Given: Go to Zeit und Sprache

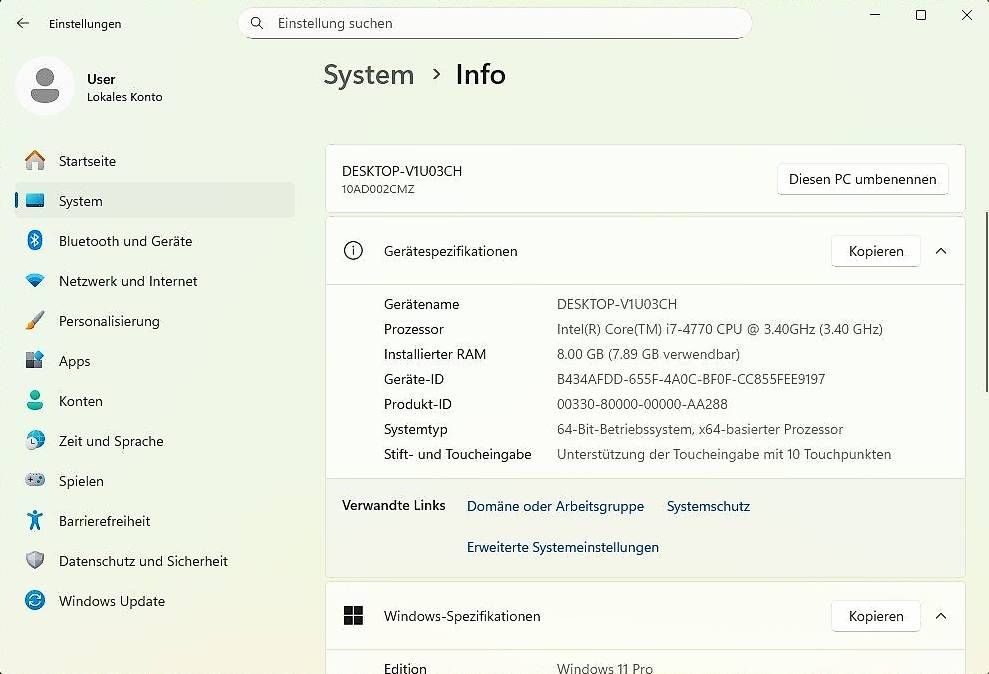Looking at the screenshot, I should click(x=110, y=441).
